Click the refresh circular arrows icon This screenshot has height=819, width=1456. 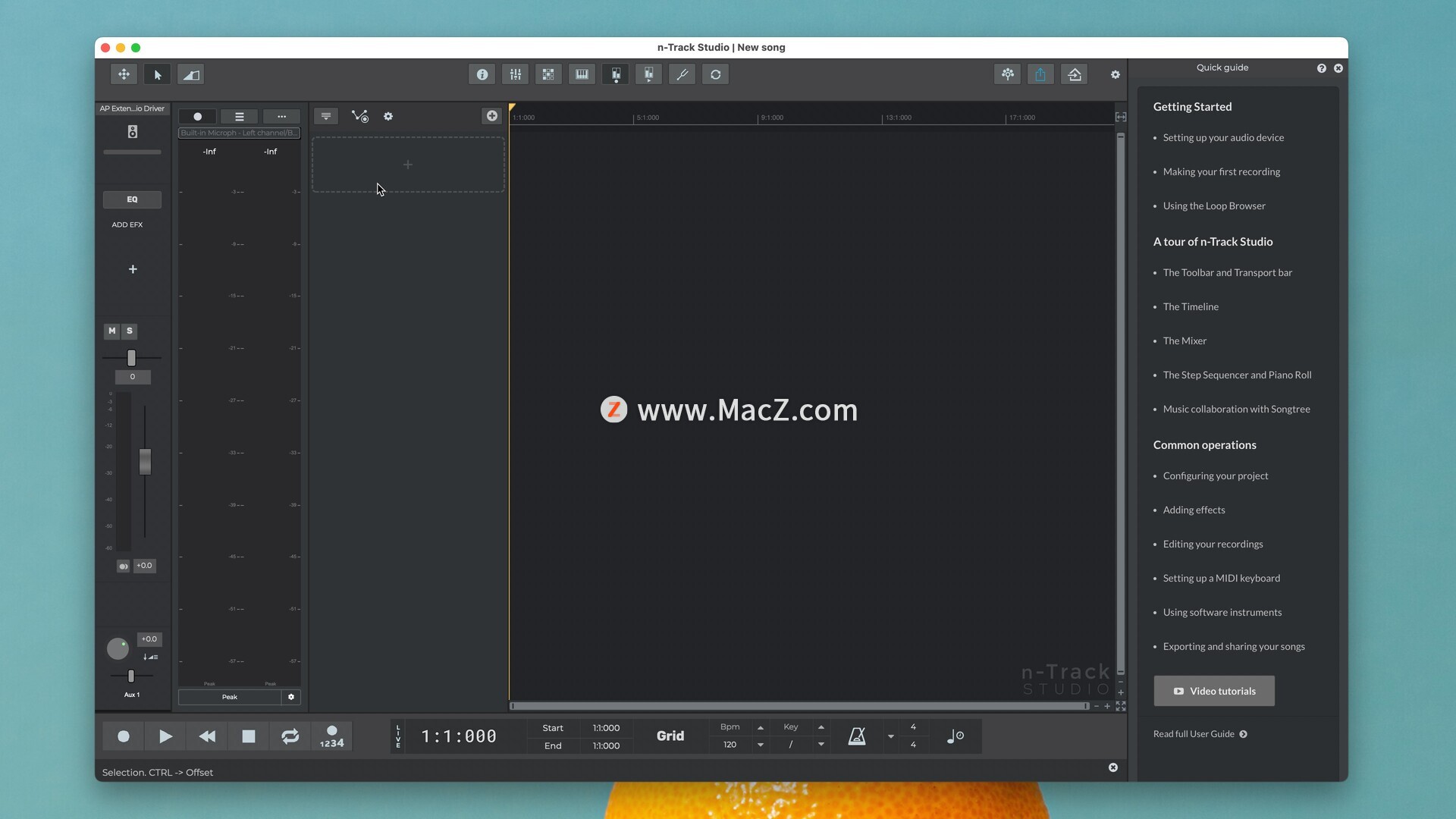pos(716,74)
